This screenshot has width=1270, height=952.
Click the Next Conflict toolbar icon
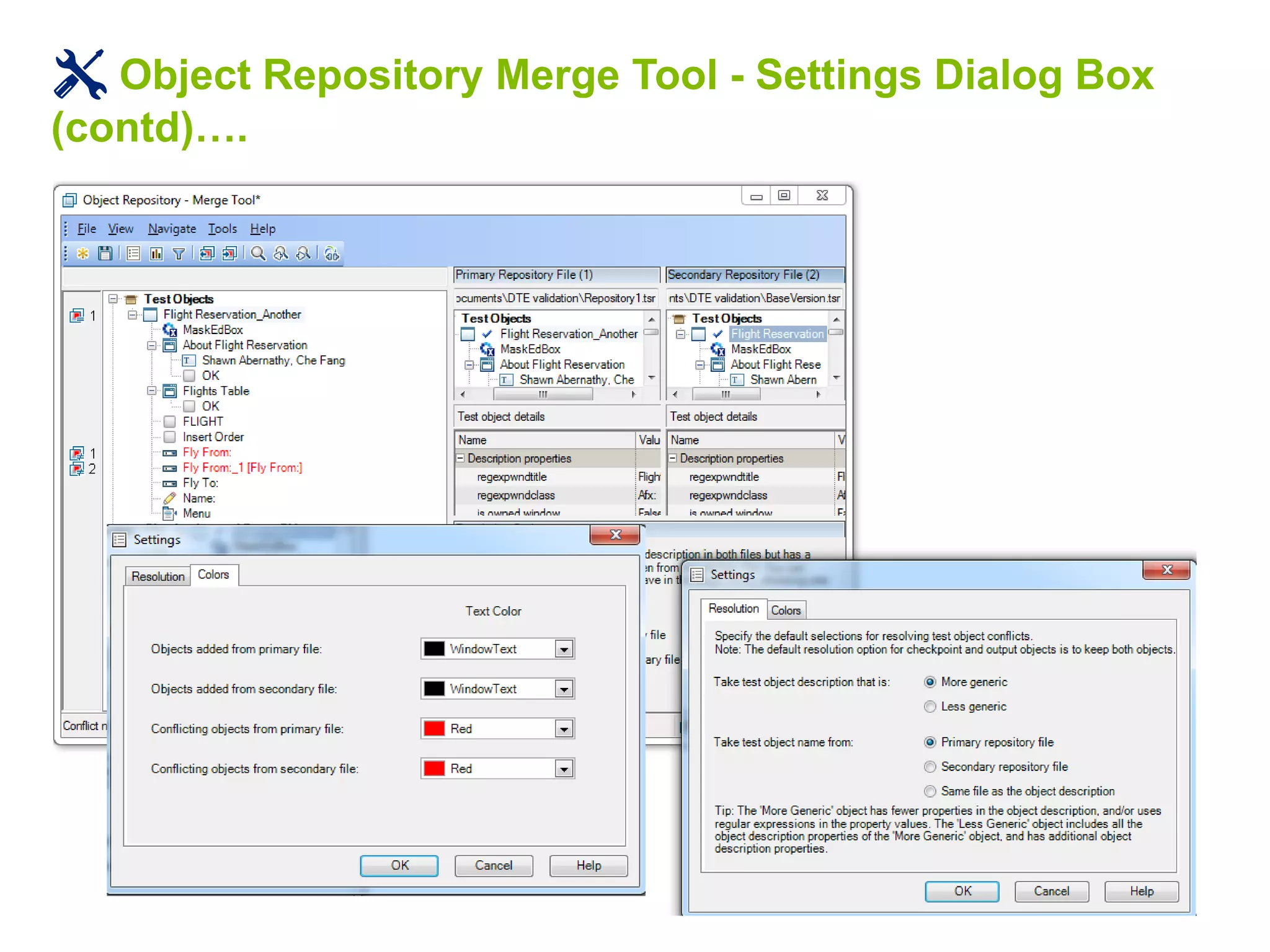[229, 253]
